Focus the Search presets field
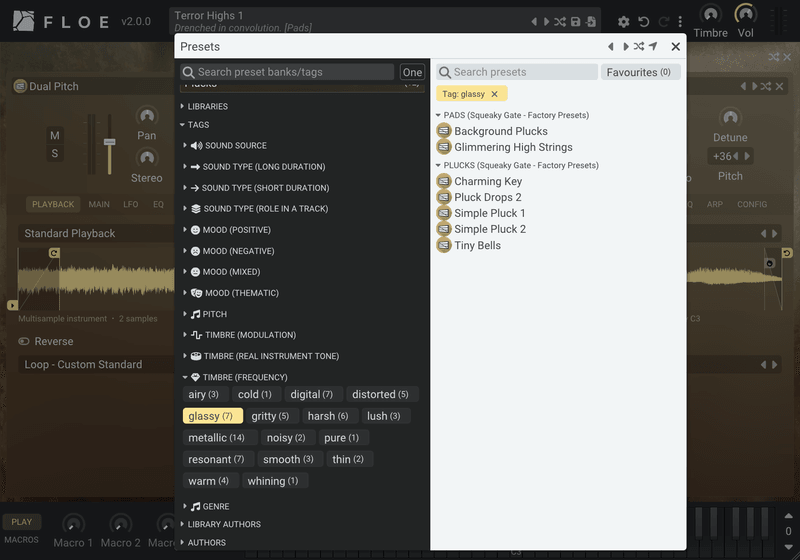Viewport: 800px width, 560px height. [x=517, y=72]
